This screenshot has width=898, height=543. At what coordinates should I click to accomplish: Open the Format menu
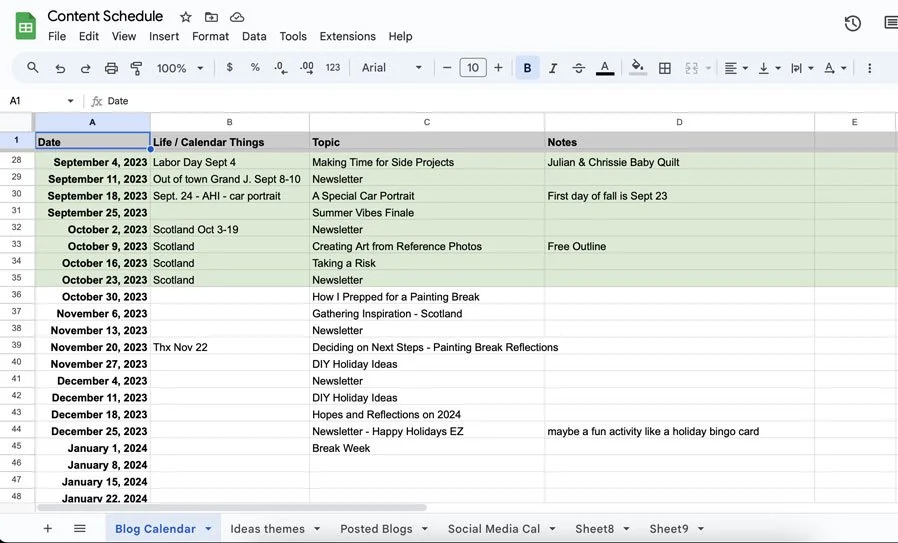(210, 36)
